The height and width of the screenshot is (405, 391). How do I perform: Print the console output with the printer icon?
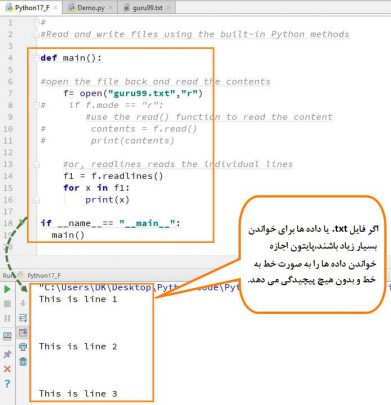[23, 347]
